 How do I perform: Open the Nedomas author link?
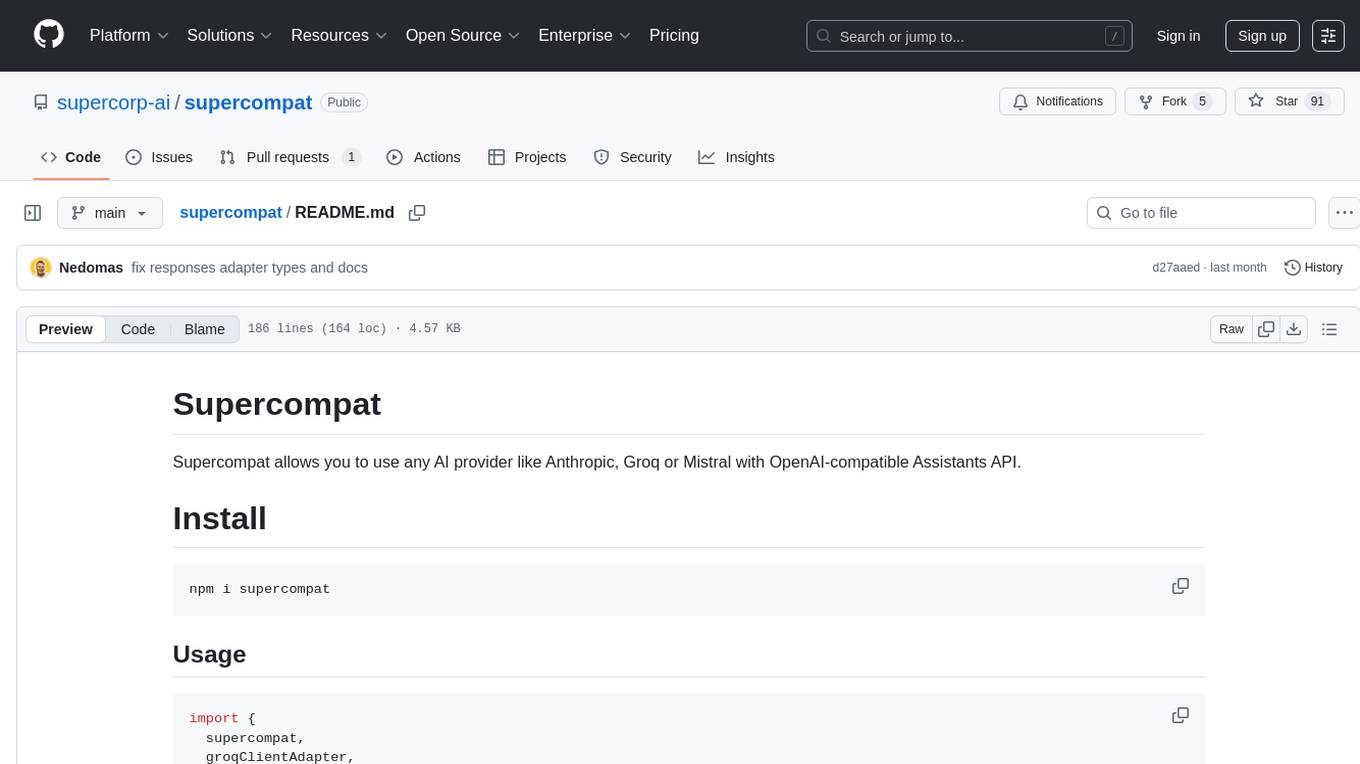[91, 268]
